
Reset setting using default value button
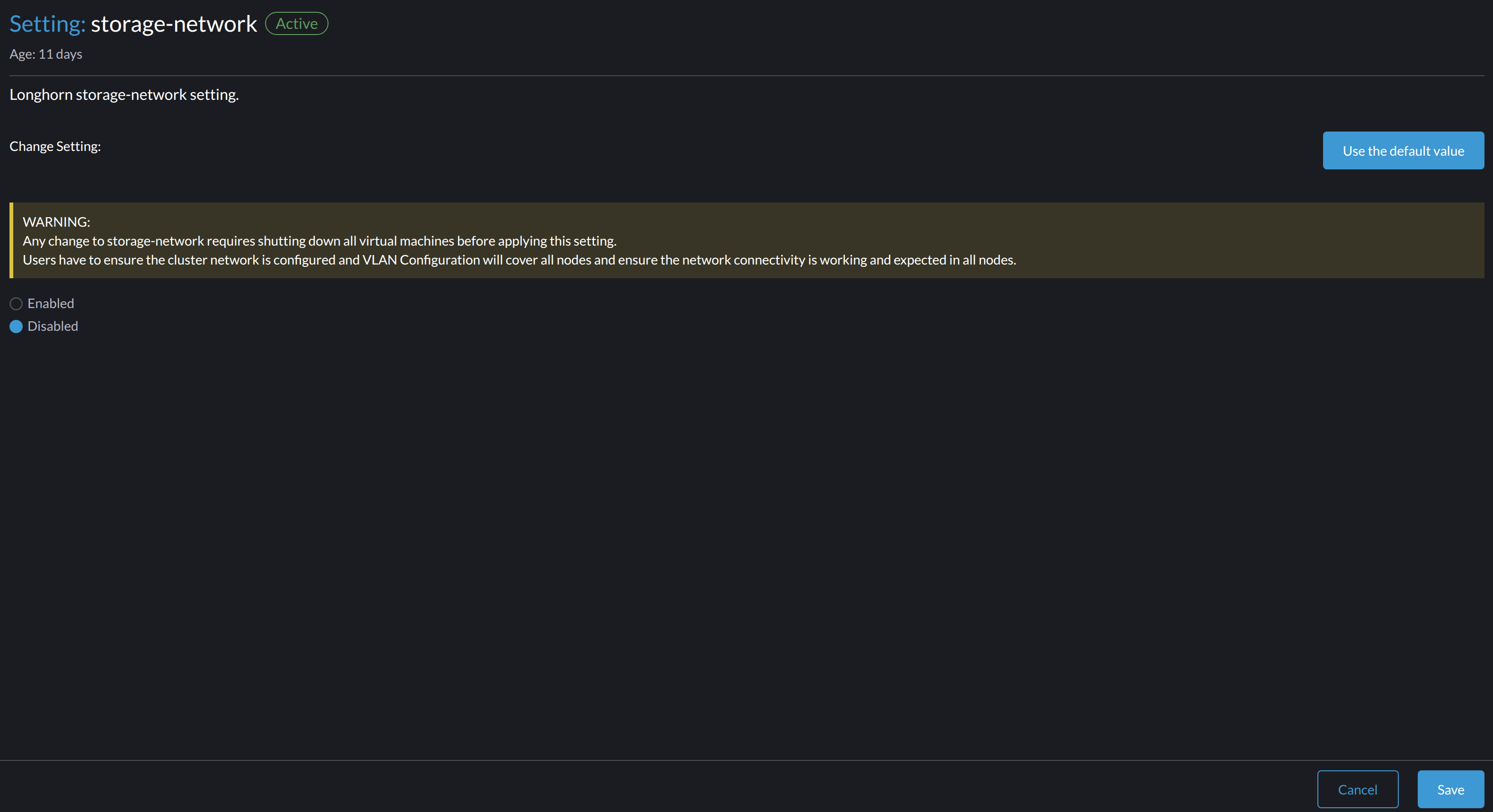tap(1403, 150)
